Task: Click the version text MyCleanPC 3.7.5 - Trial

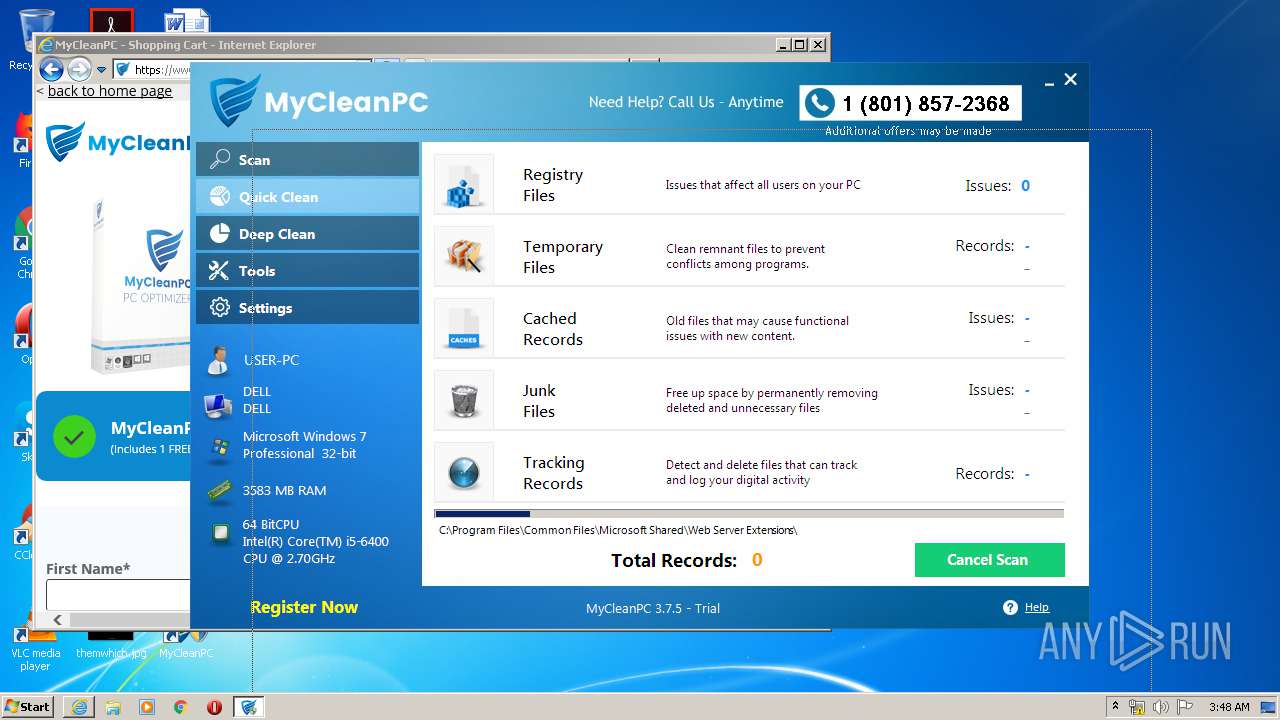Action: point(653,608)
